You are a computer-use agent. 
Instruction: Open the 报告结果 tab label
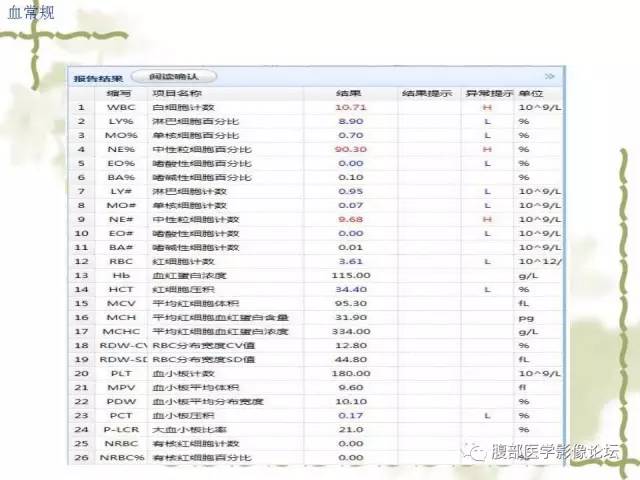[98, 78]
